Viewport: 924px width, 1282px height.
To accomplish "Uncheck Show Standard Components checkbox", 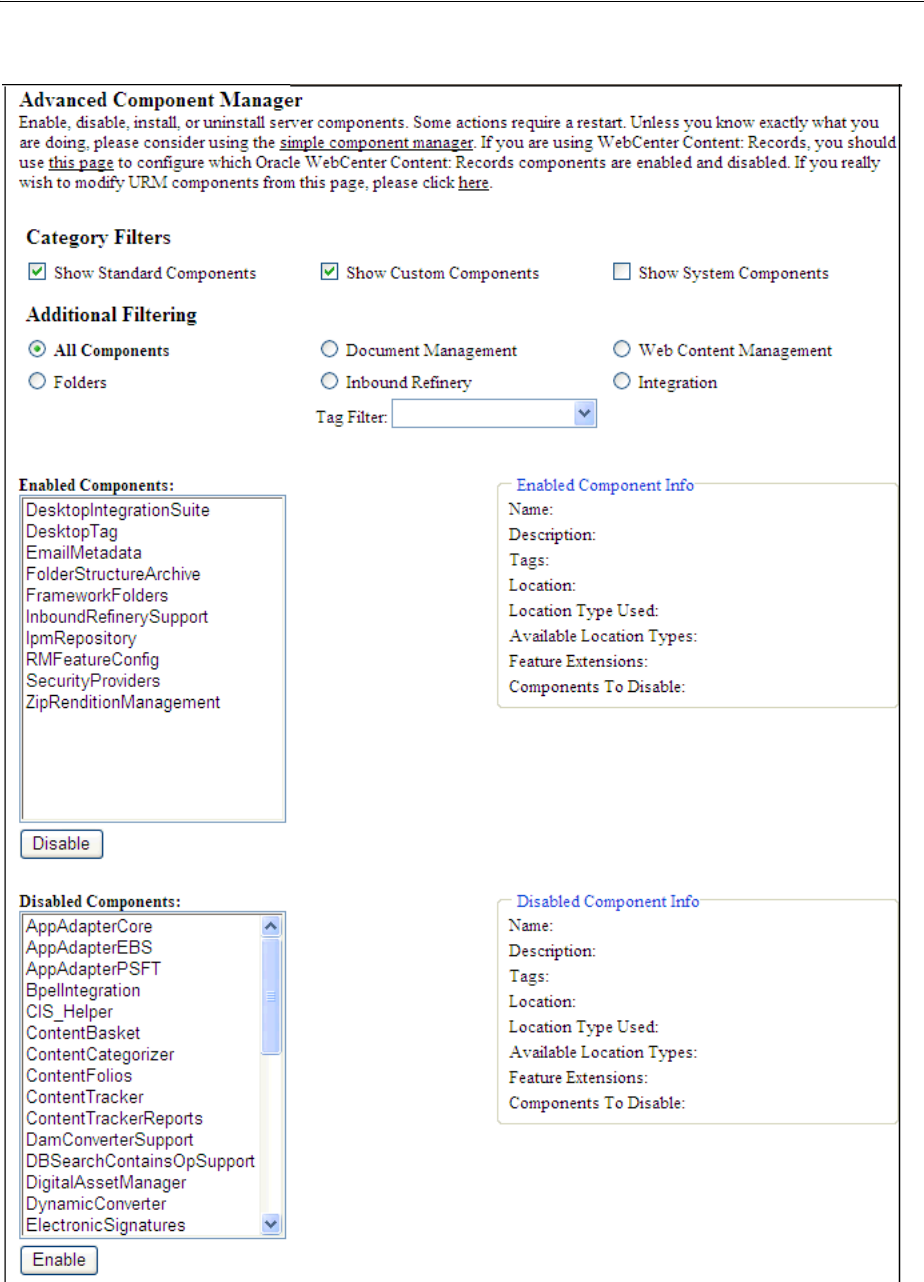I will coord(37,272).
